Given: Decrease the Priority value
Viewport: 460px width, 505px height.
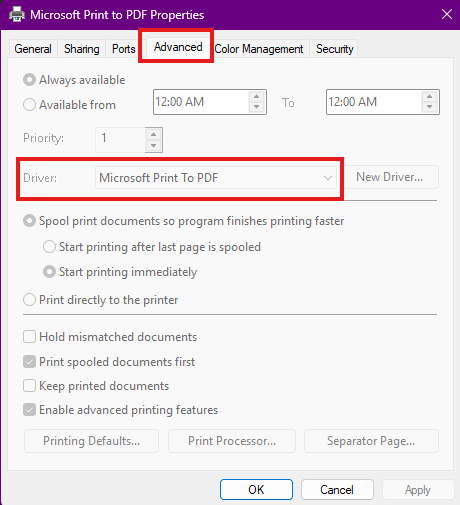Looking at the screenshot, I should pos(153,145).
